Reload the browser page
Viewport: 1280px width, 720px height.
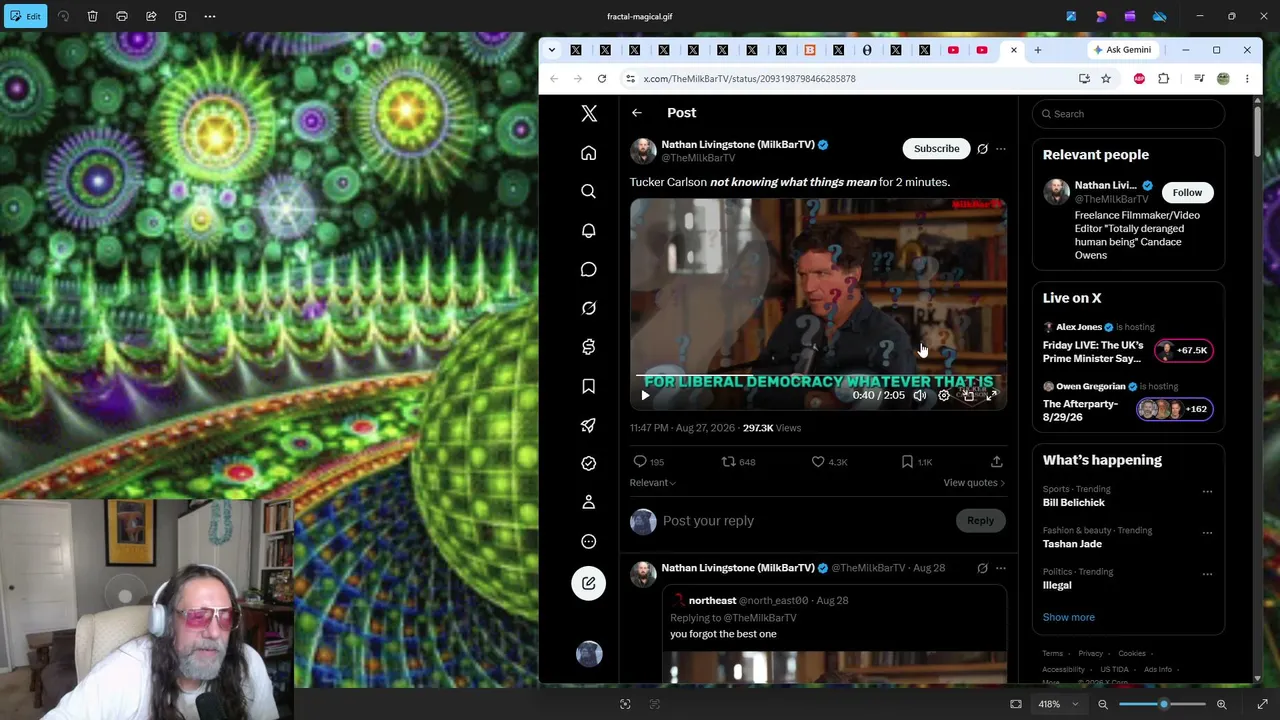[602, 78]
